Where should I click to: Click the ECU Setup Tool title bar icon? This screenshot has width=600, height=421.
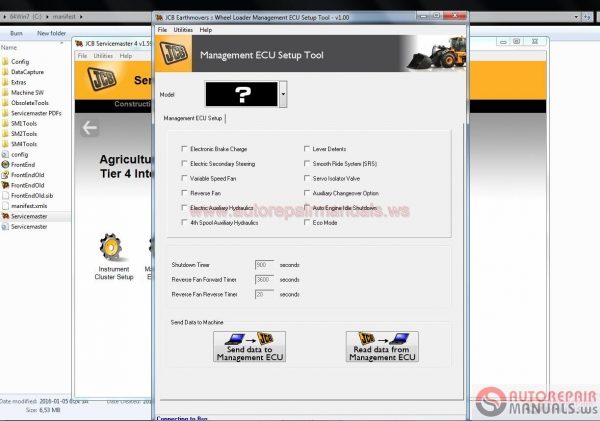click(x=159, y=18)
